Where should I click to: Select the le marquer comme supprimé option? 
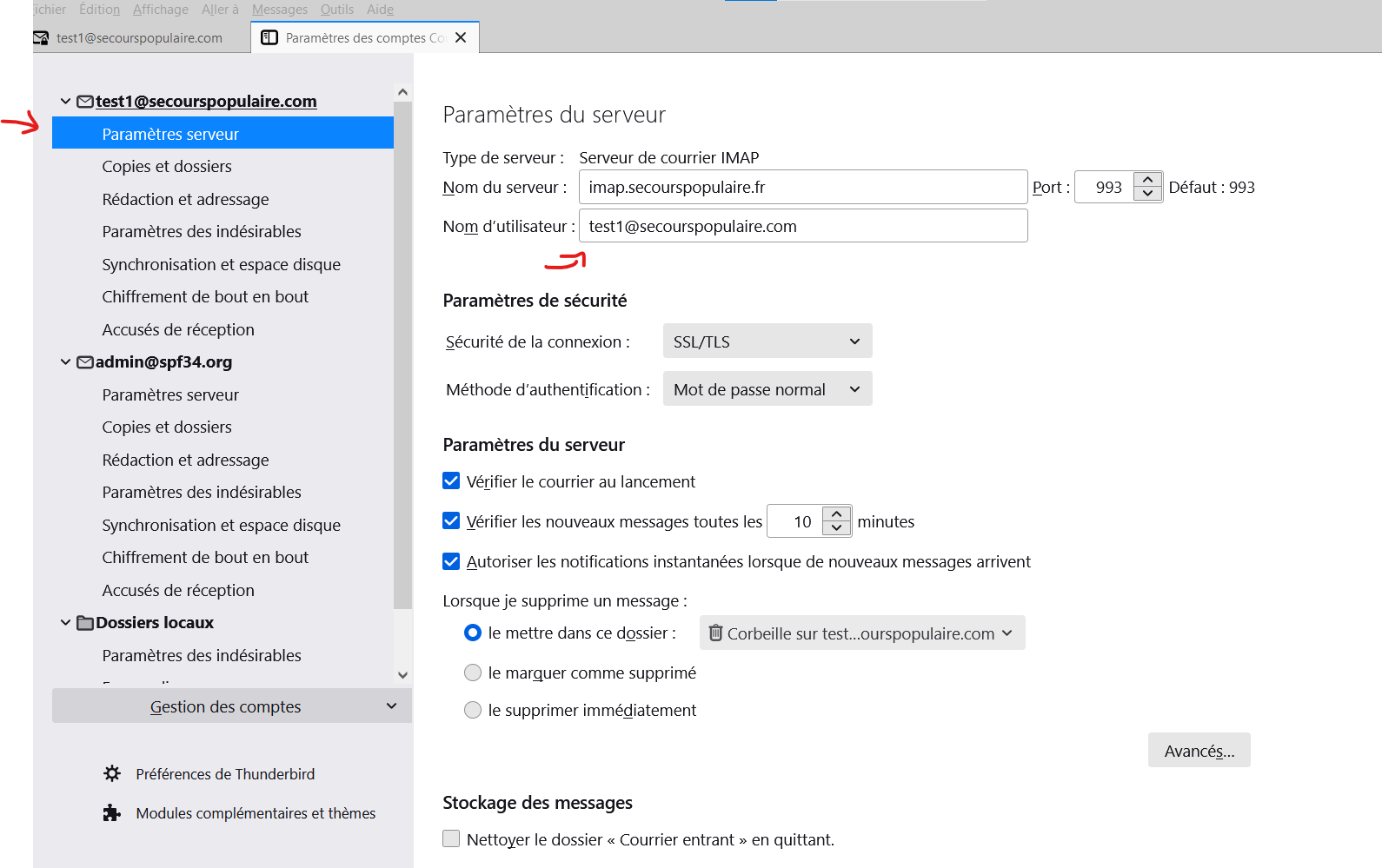[473, 673]
